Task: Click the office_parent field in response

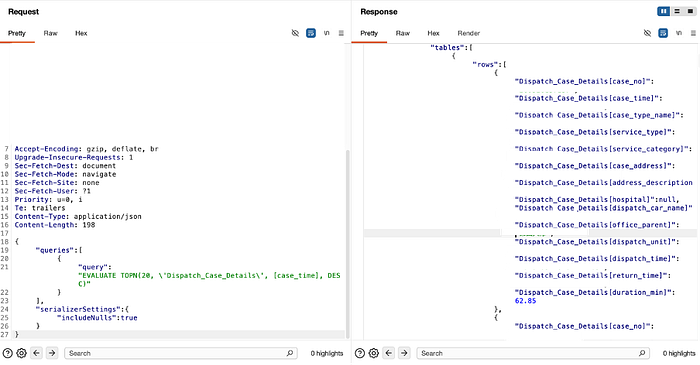Action: [597, 225]
